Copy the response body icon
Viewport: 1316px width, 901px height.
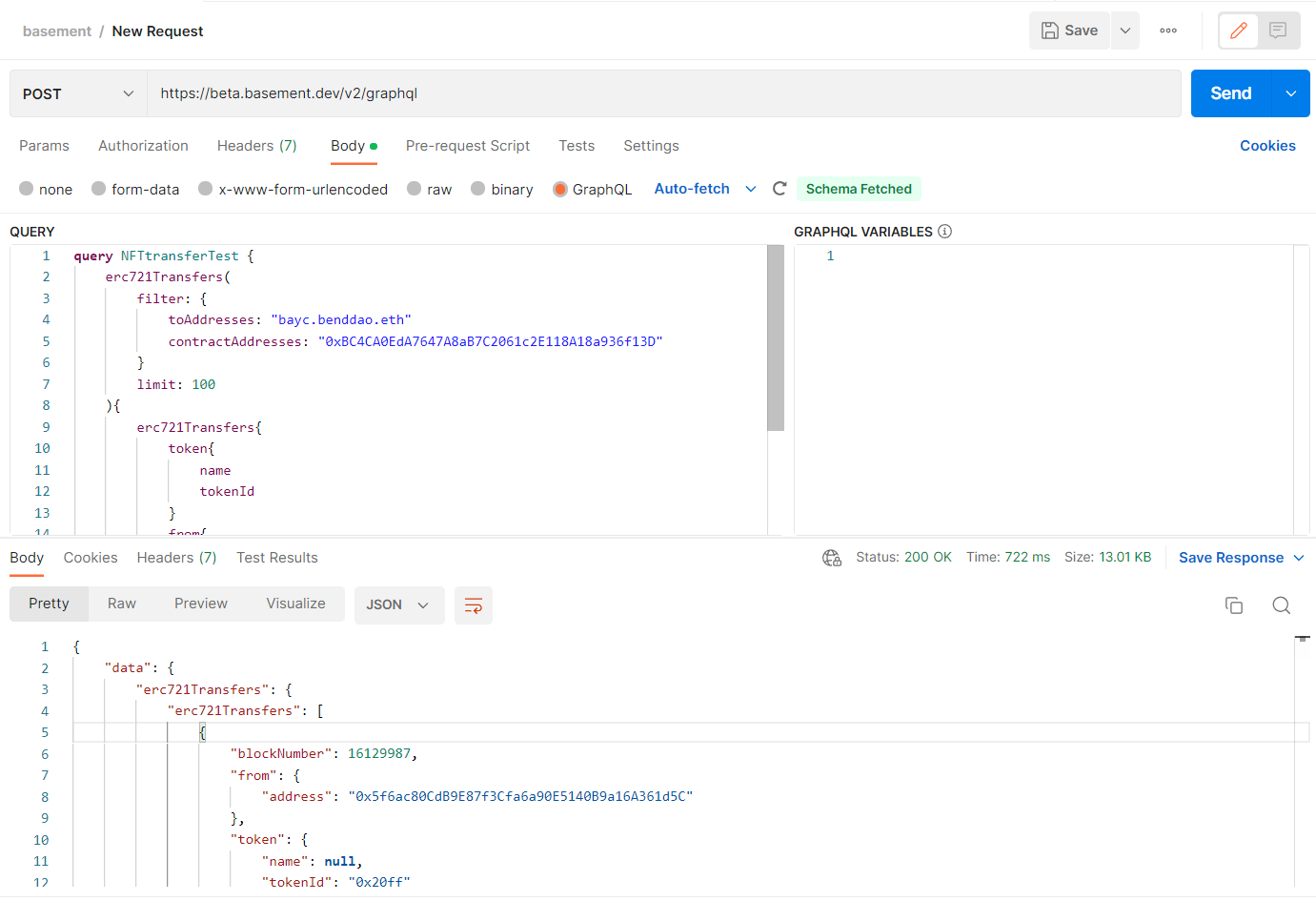click(x=1234, y=604)
